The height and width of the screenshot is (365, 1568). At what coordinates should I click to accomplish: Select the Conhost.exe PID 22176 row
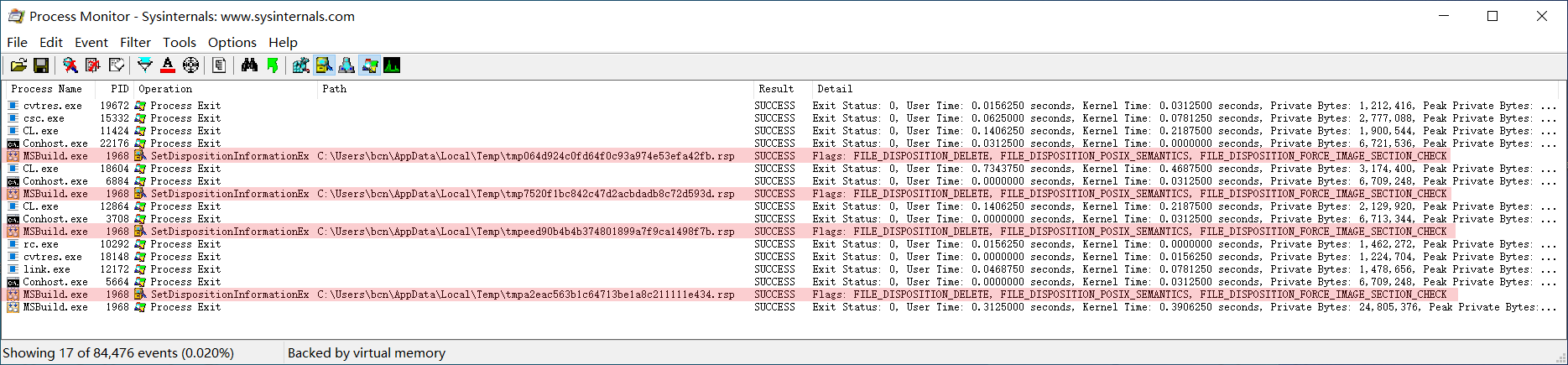tap(782, 143)
